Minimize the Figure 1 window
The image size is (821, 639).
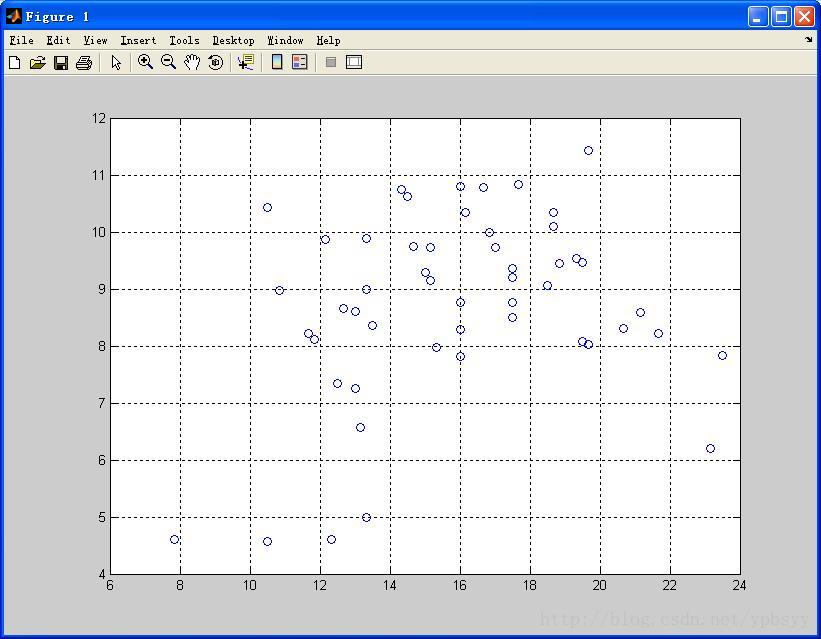click(758, 17)
